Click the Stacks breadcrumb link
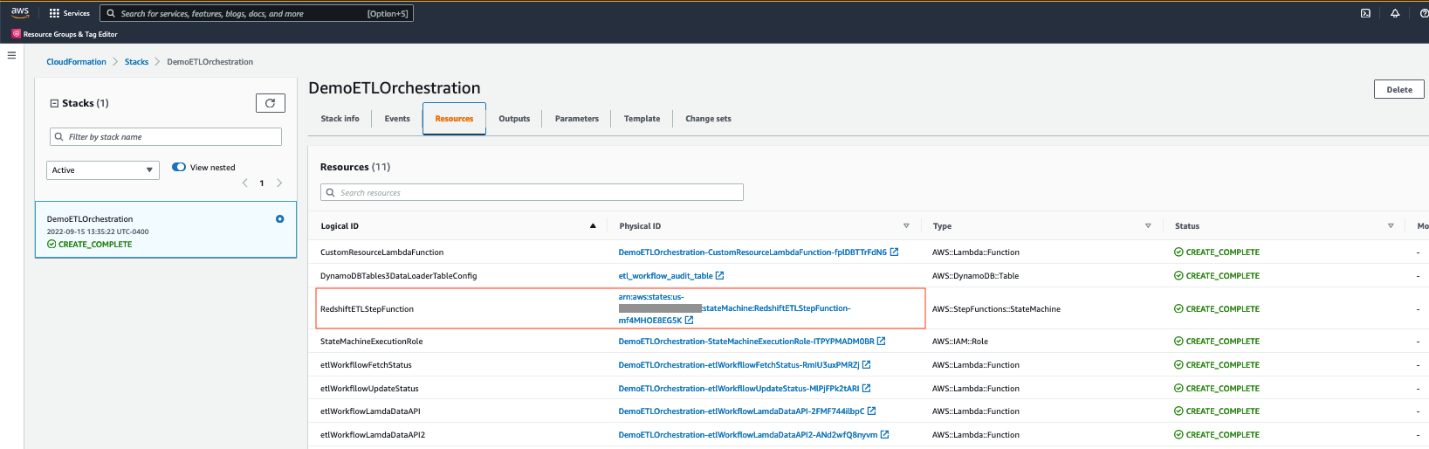The height and width of the screenshot is (449, 1429). point(137,62)
